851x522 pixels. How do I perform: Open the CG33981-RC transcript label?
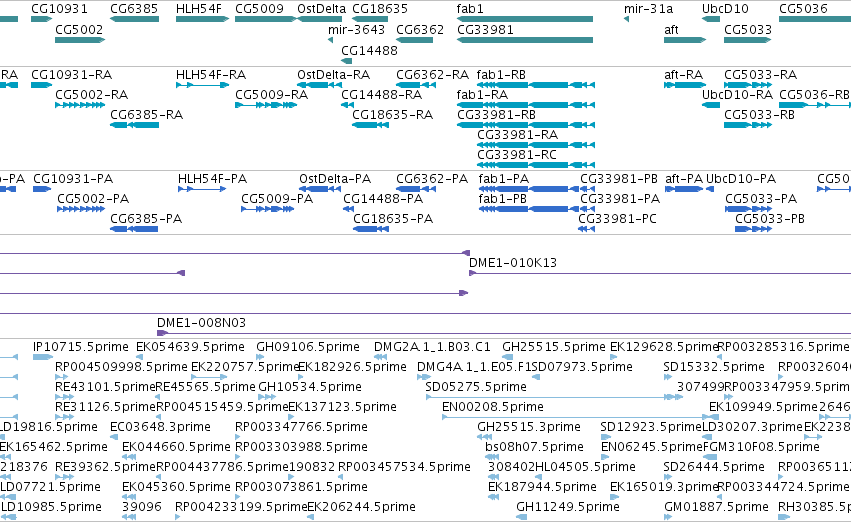coord(517,155)
